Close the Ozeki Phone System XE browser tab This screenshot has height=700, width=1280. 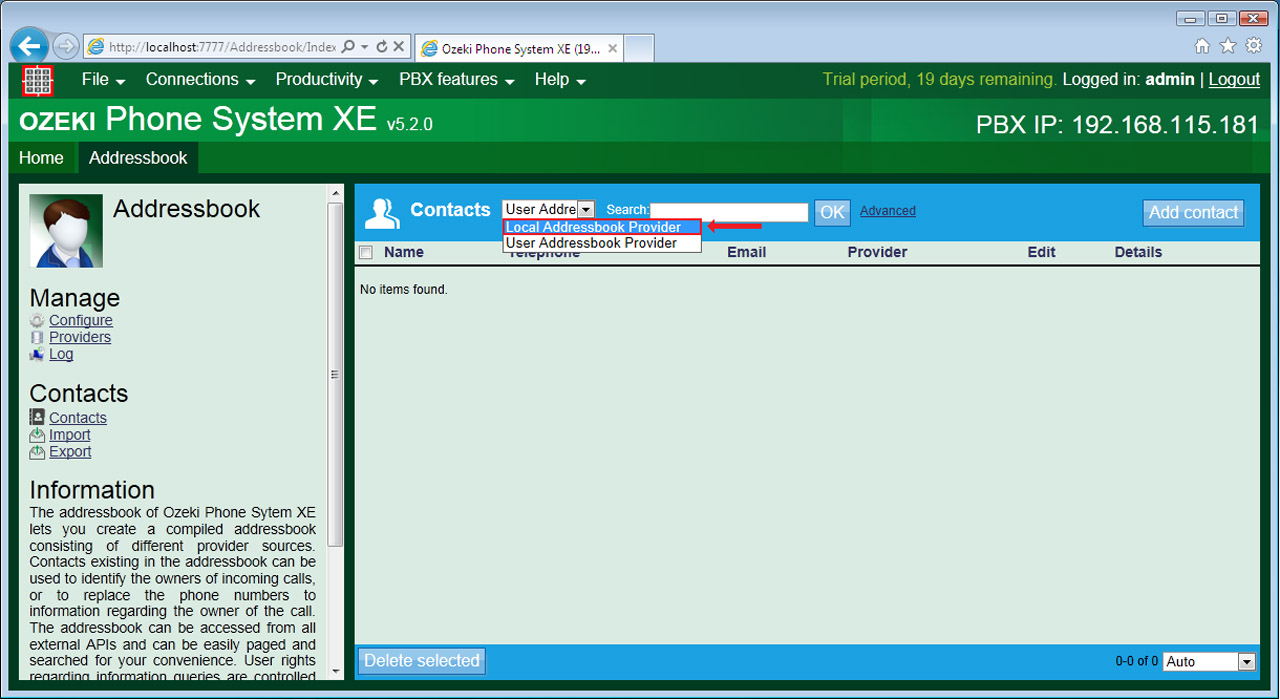[x=612, y=48]
